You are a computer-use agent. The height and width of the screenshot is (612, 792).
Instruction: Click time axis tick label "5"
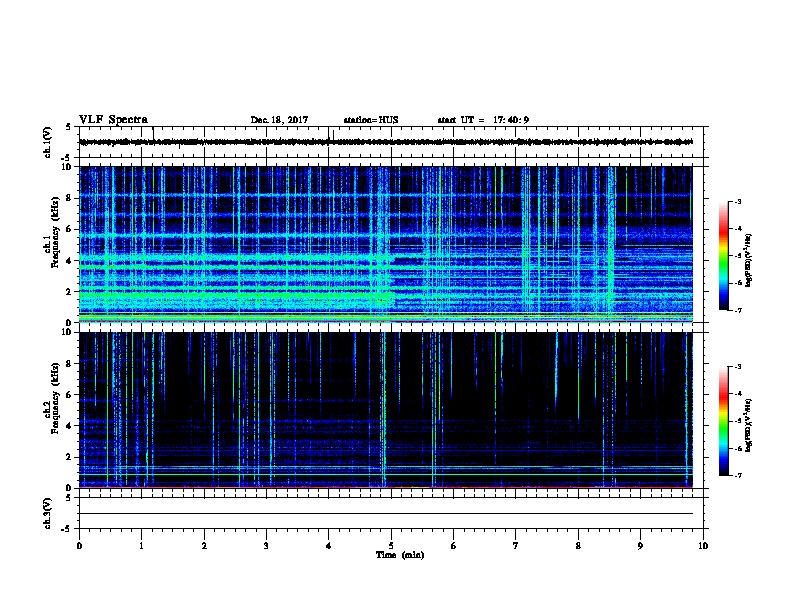tap(391, 546)
